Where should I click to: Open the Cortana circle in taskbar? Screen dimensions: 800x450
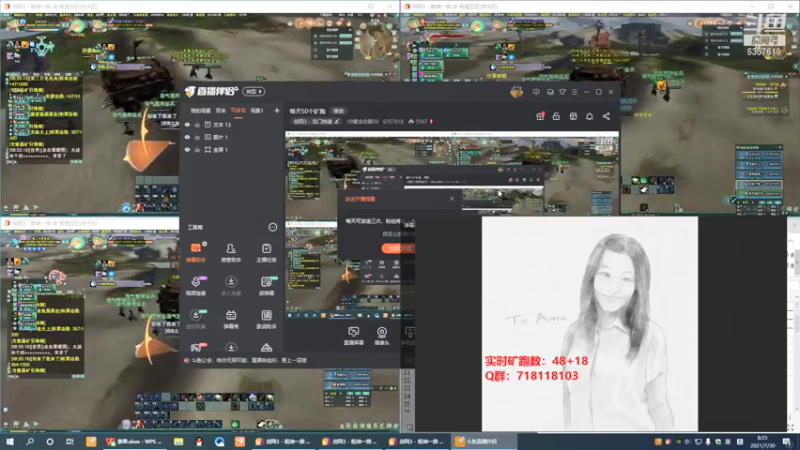49,441
